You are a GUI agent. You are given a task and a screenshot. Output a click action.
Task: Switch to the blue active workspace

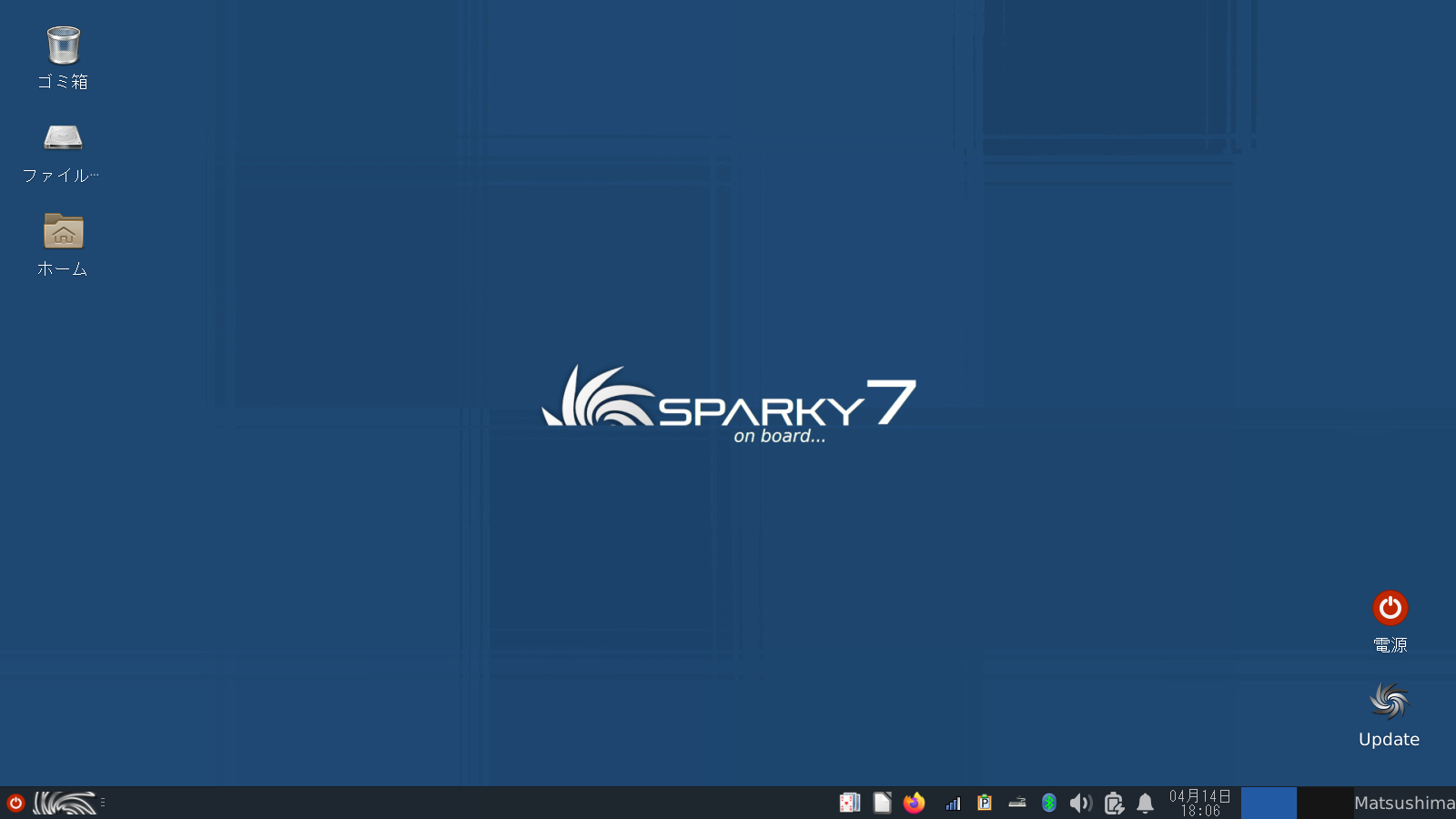pos(1269,803)
